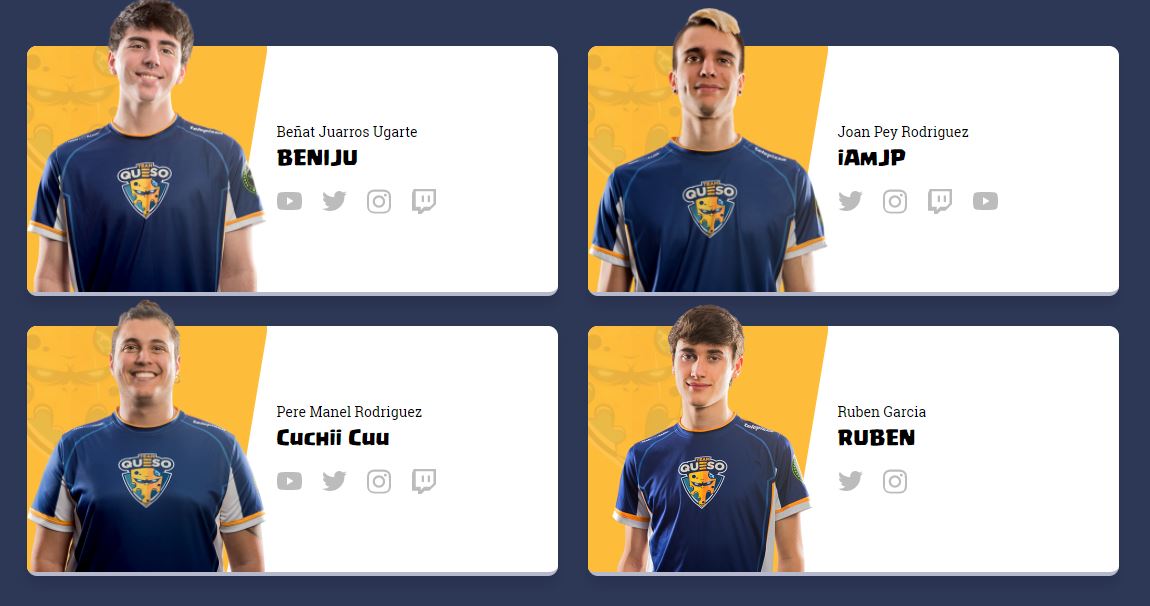The image size is (1150, 606).
Task: Open Cuchii Cuu's Twitter icon
Action: tap(334, 481)
